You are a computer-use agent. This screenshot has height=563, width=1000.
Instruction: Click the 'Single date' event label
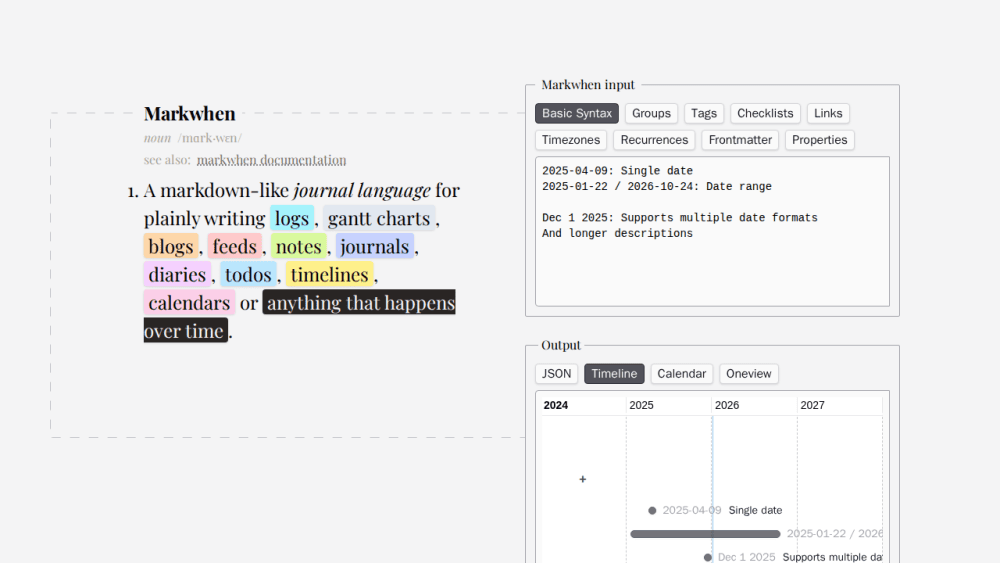tap(755, 511)
